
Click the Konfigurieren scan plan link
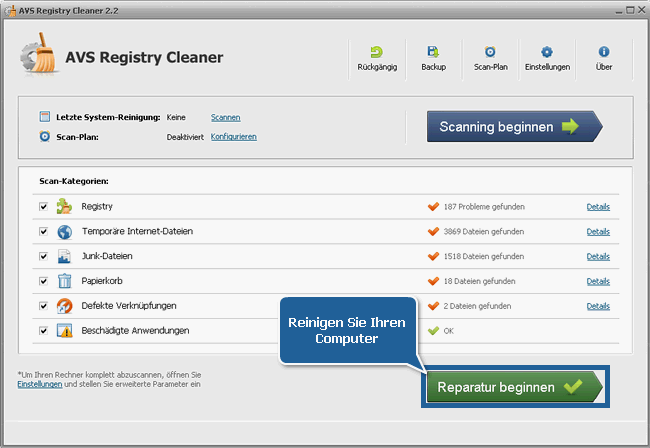pyautogui.click(x=234, y=136)
